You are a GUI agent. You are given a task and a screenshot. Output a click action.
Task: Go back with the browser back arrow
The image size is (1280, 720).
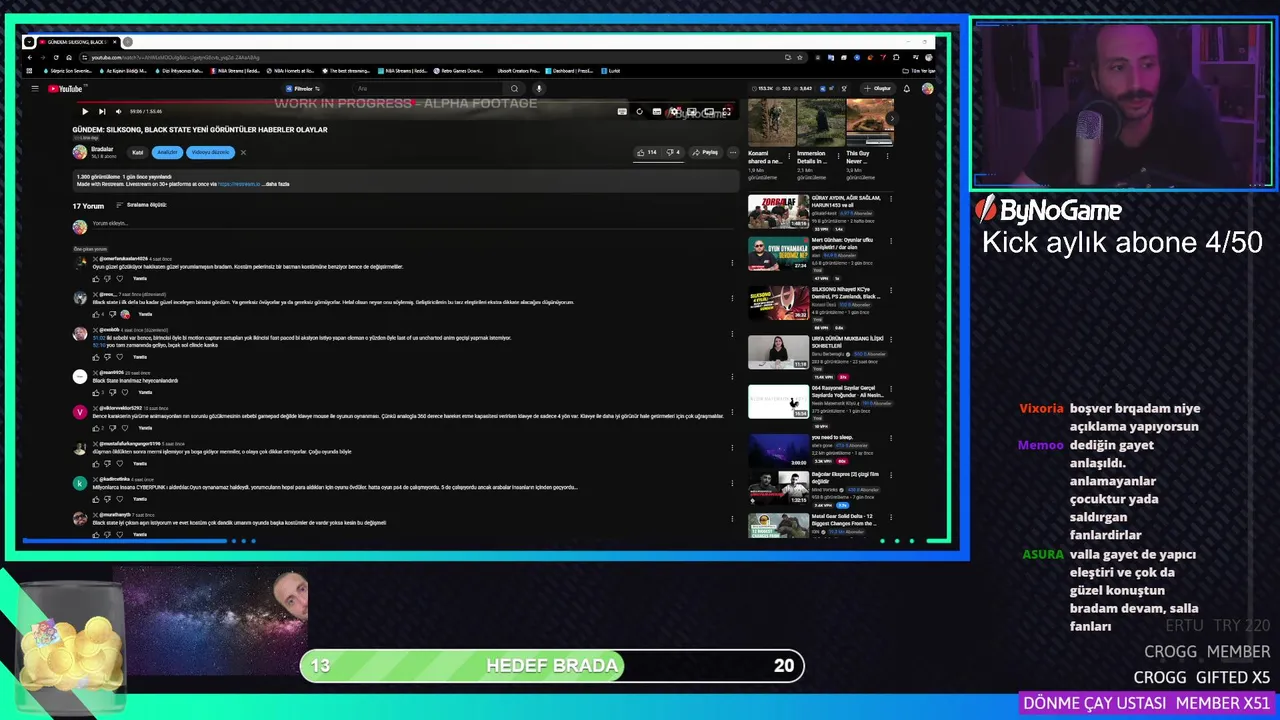(29, 57)
